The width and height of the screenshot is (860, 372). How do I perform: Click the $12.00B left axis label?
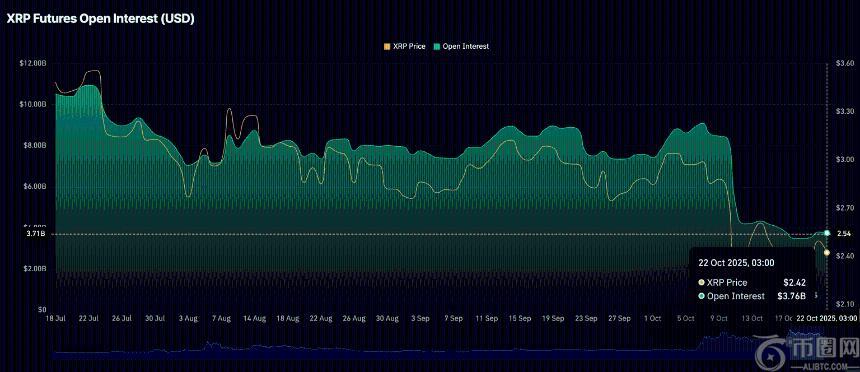click(x=34, y=63)
